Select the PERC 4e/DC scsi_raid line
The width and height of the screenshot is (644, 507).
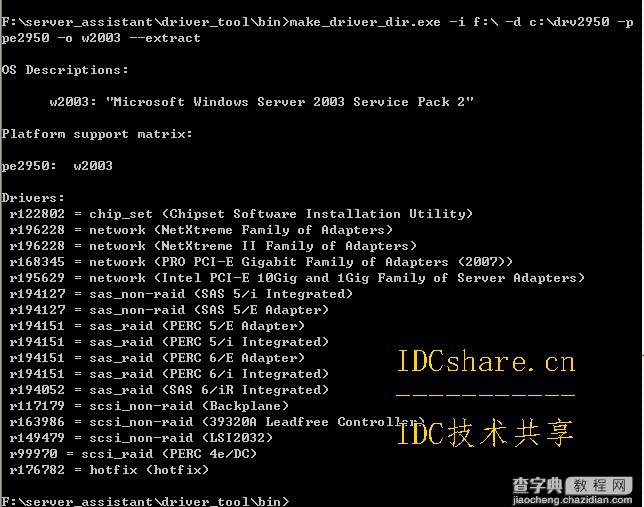tap(133, 454)
